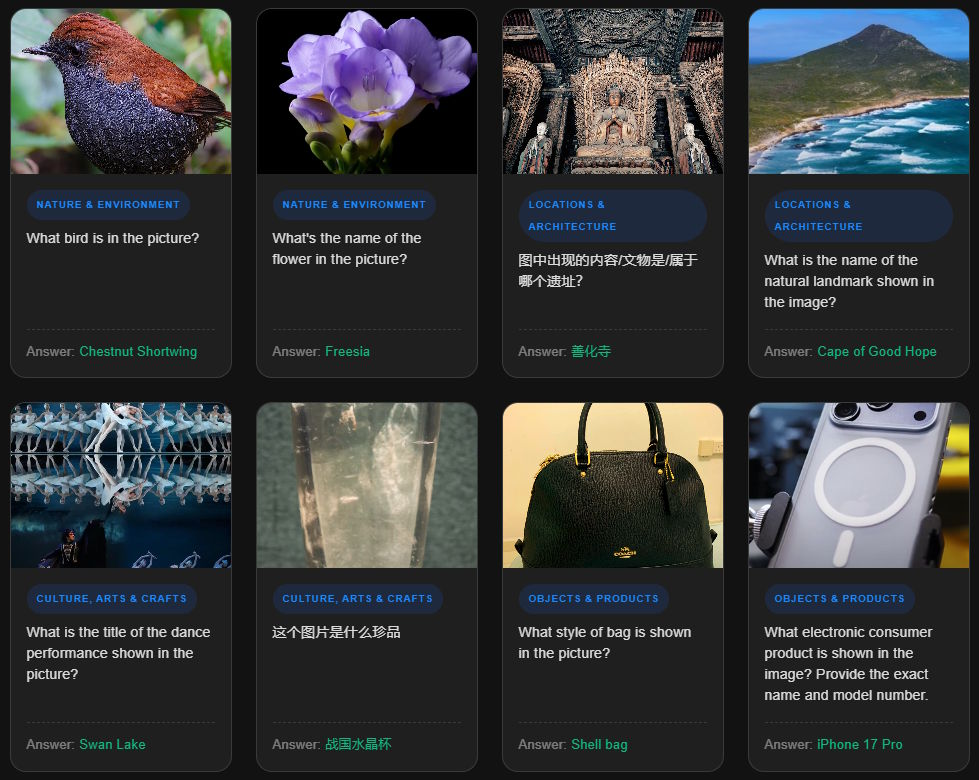Click the chestnut bird photo thumbnail
This screenshot has height=780, width=979.
[x=121, y=92]
